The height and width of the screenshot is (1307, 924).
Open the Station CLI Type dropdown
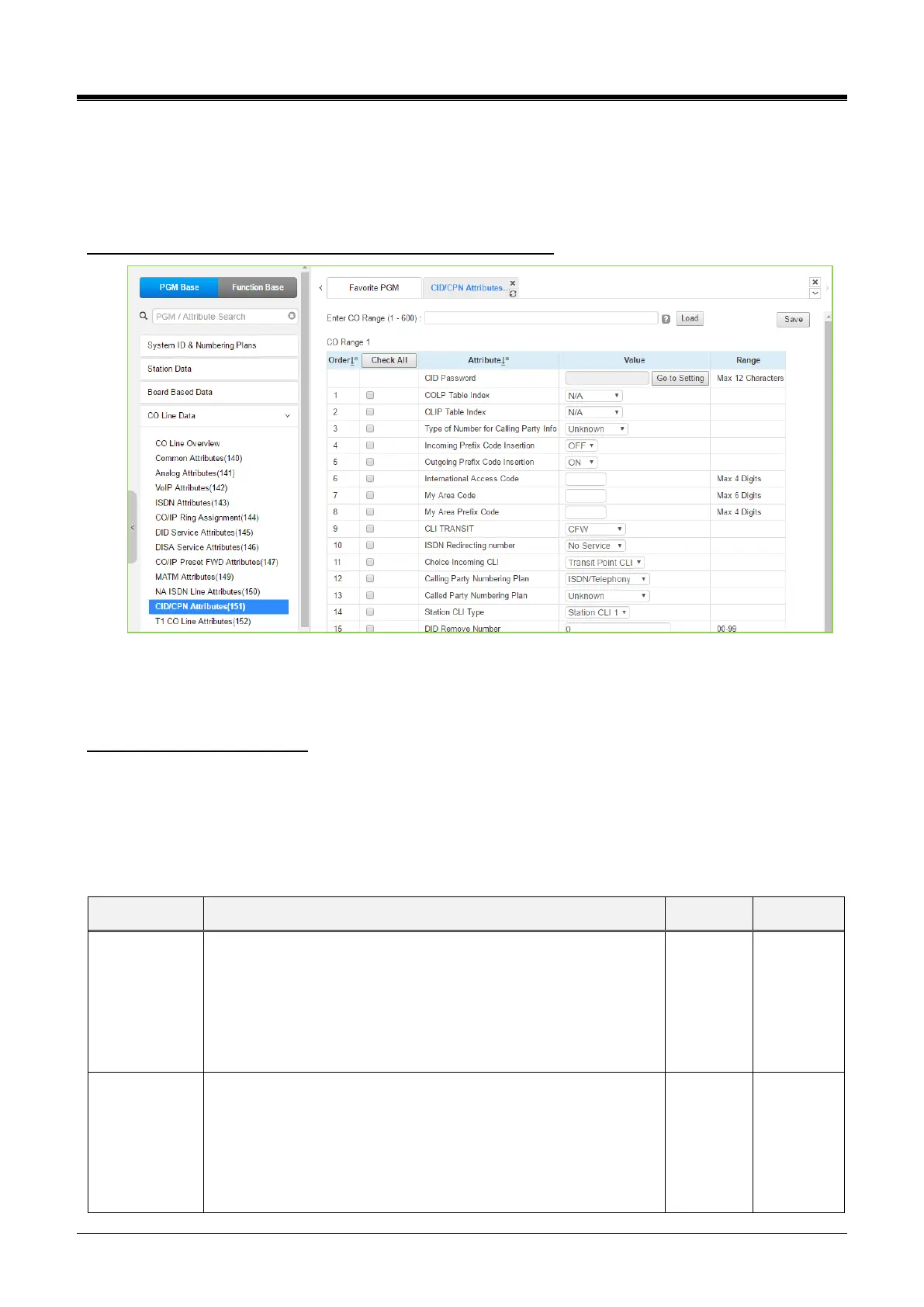click(597, 612)
